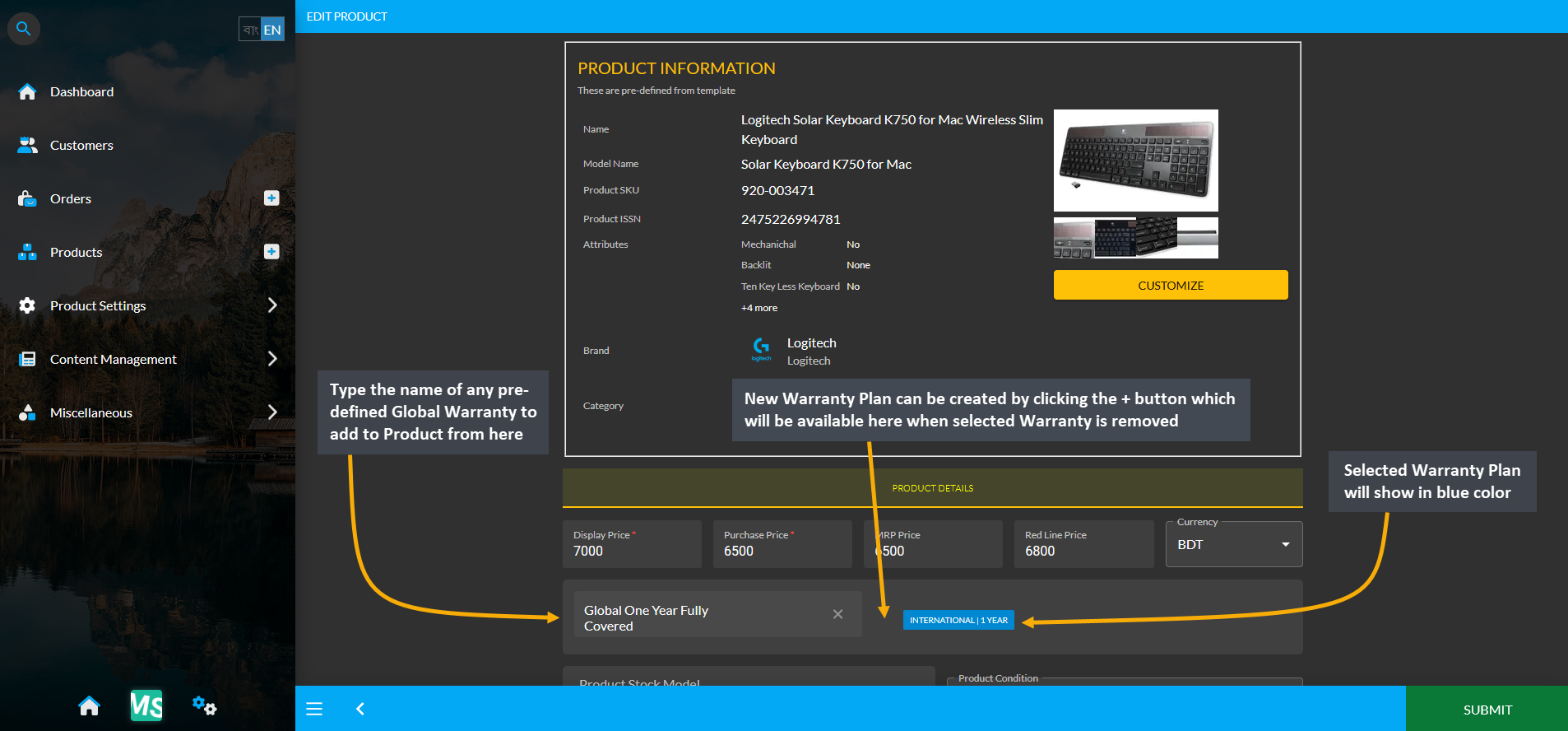Image resolution: width=1568 pixels, height=731 pixels.
Task: Switch language to Bangla
Action: coord(250,30)
